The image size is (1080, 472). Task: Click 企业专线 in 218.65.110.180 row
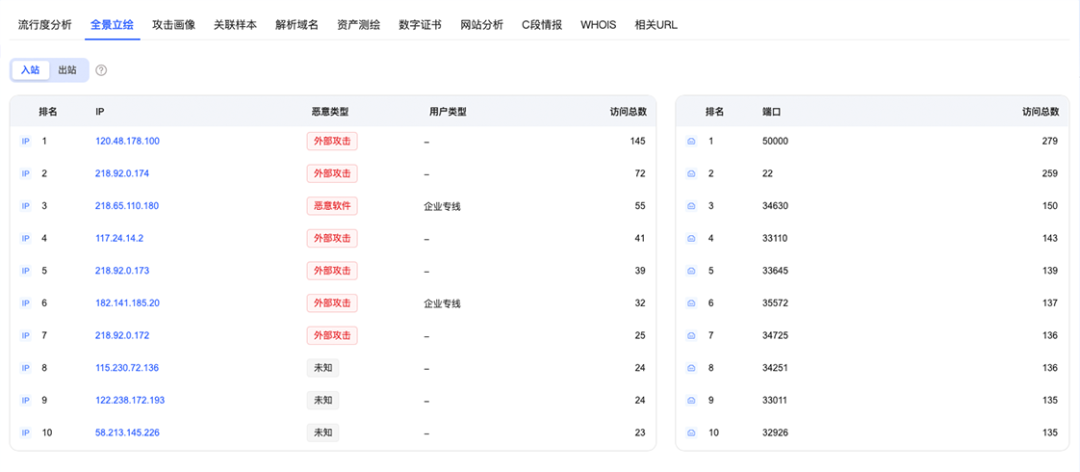[442, 206]
